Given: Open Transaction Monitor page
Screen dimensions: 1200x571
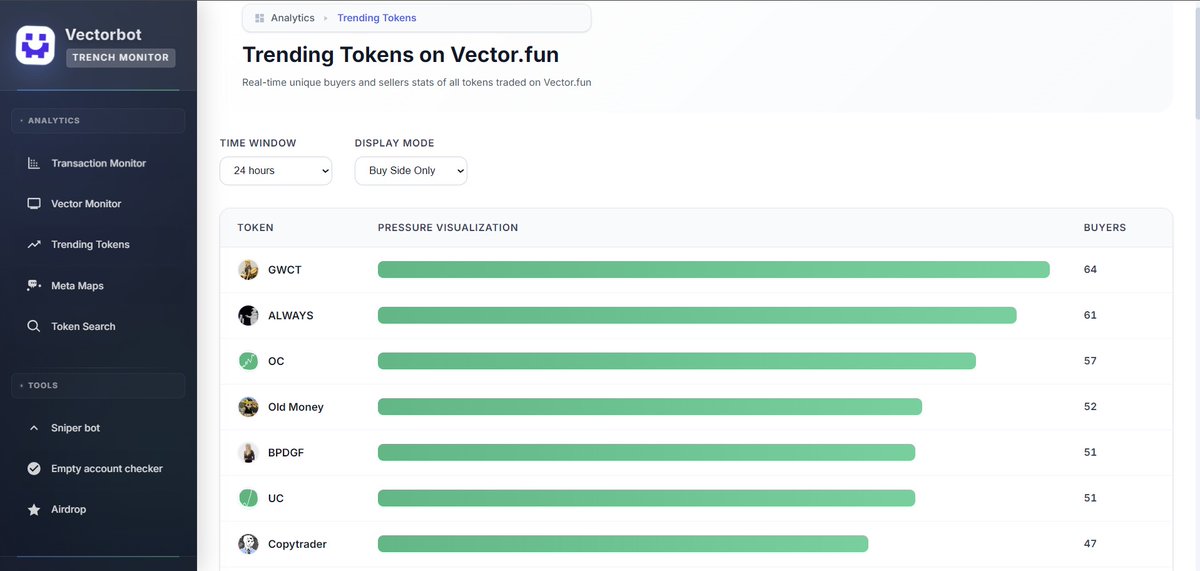Looking at the screenshot, I should click(x=98, y=163).
